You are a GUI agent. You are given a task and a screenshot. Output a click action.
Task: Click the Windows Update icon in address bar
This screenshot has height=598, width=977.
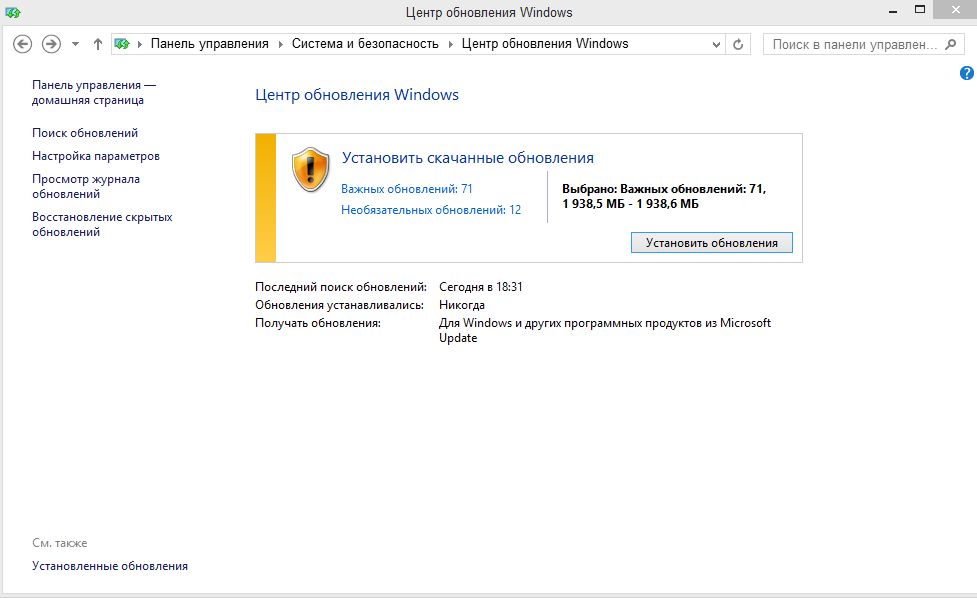[x=122, y=44]
